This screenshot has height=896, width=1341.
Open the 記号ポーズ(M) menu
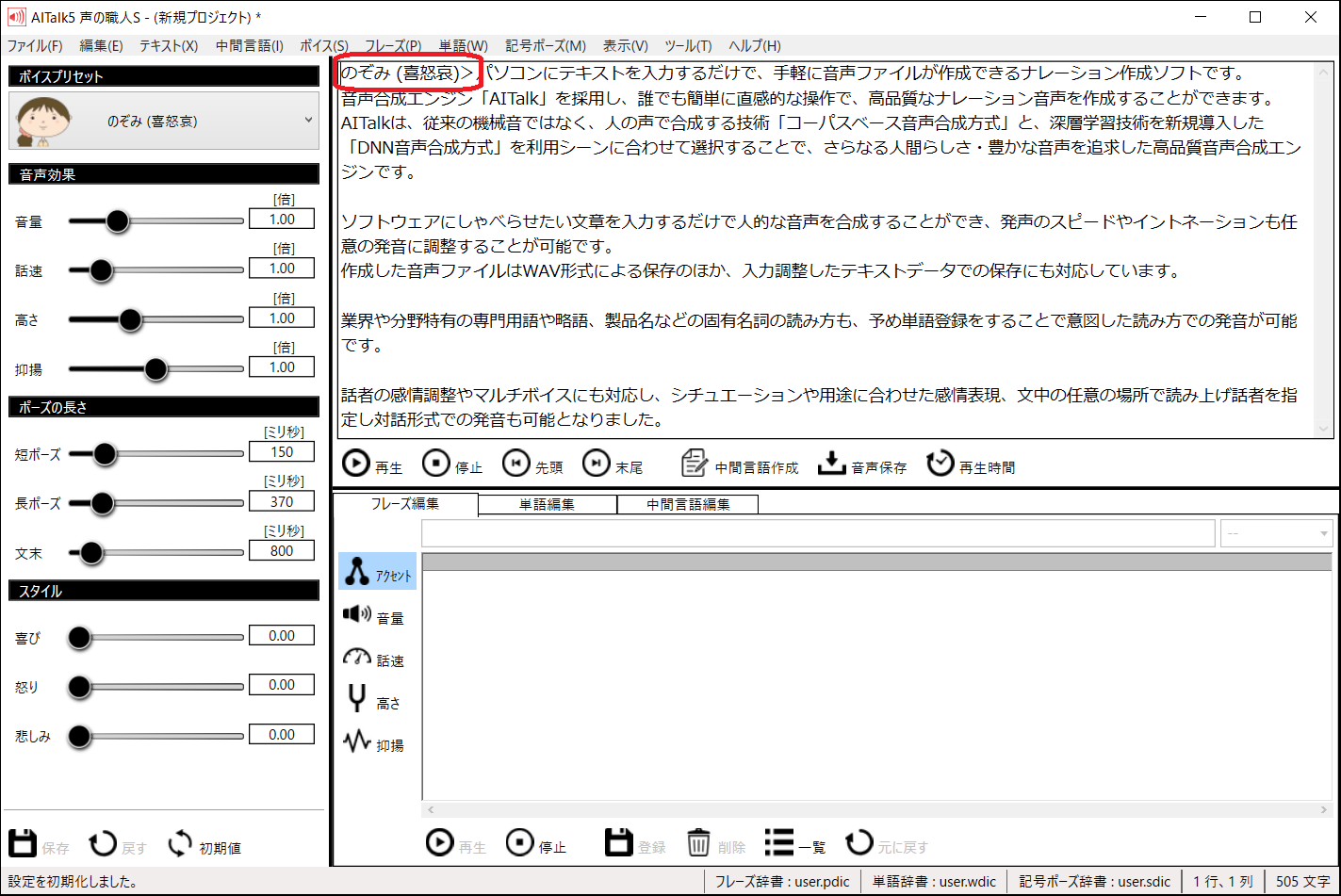(546, 45)
